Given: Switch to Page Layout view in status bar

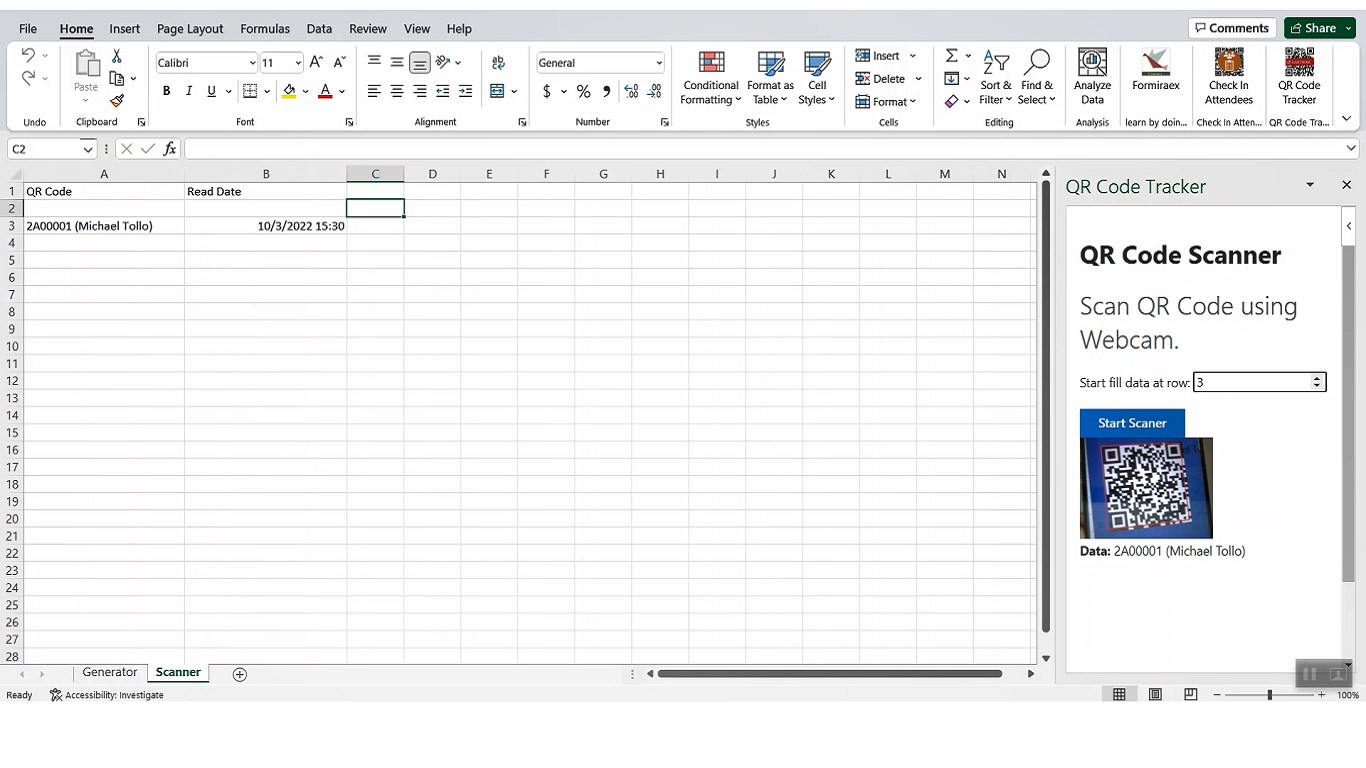Looking at the screenshot, I should point(1155,694).
